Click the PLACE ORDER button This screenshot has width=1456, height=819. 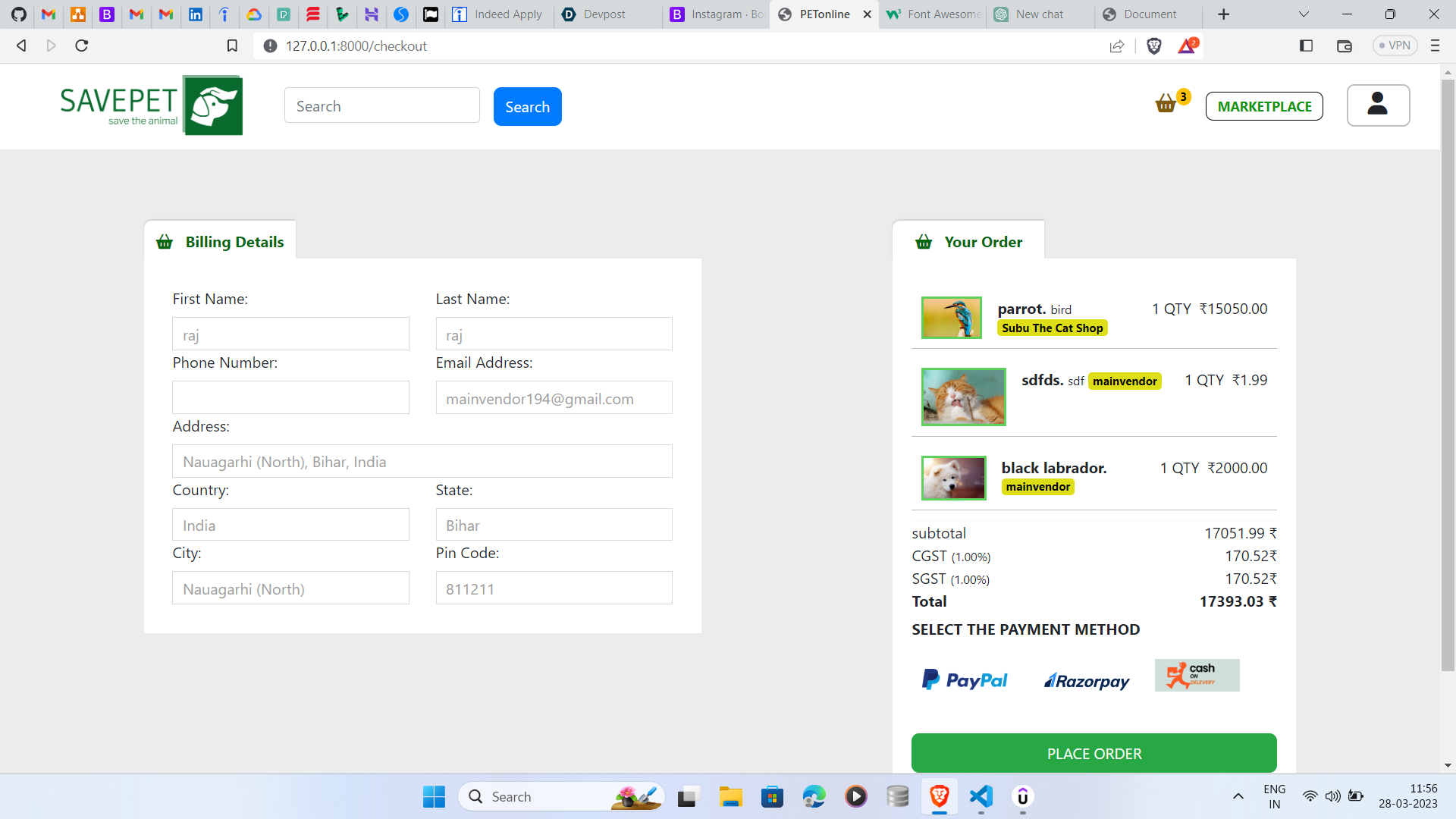[1094, 753]
